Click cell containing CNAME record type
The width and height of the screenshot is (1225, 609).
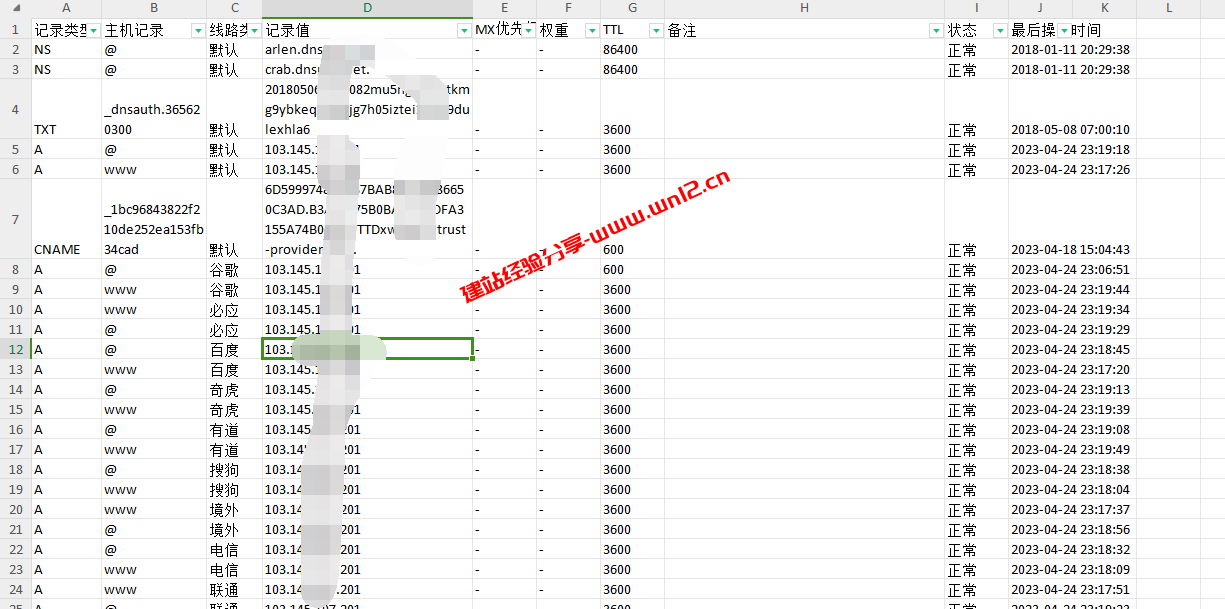click(57, 250)
